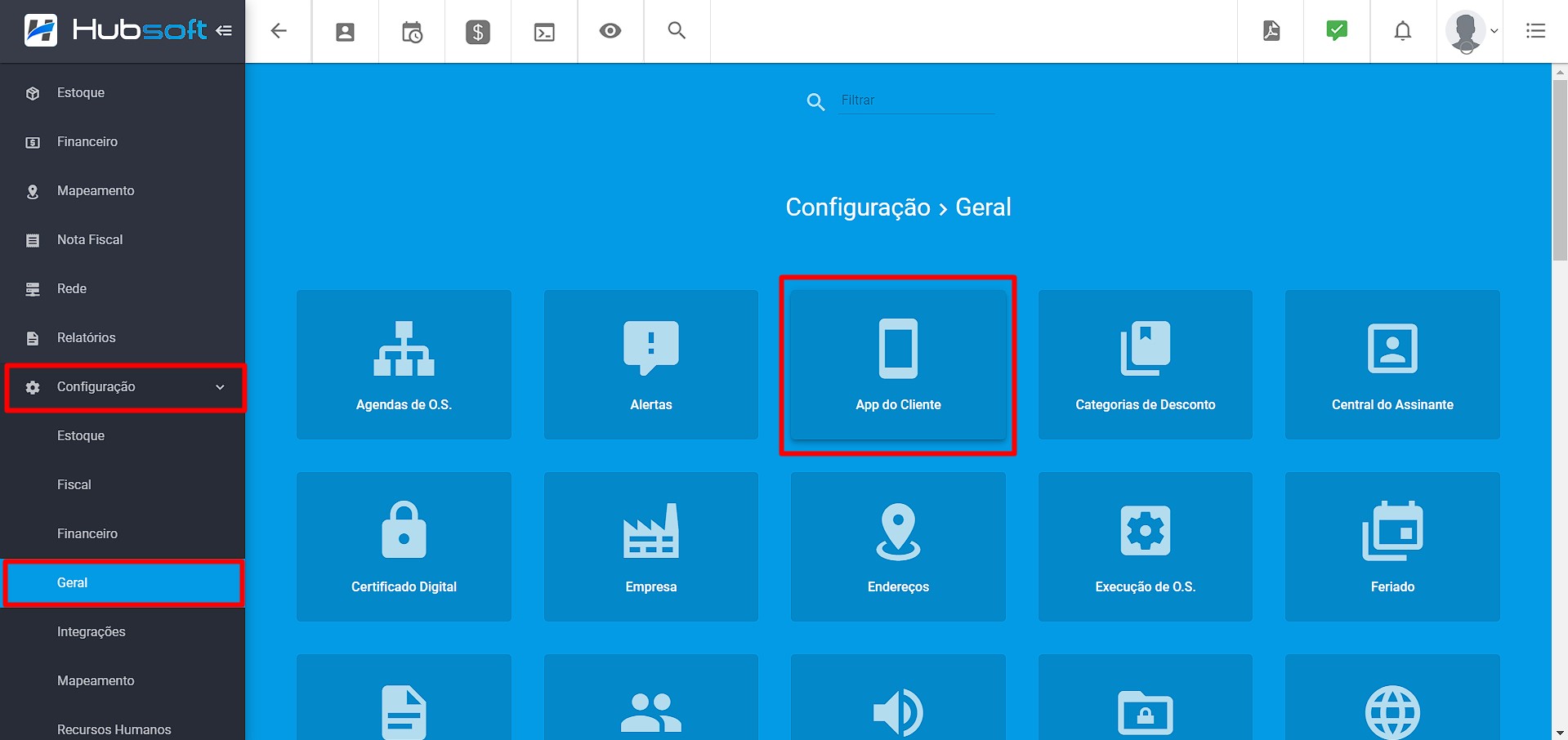Click the Filtrar search field
Image resolution: width=1568 pixels, height=740 pixels.
coord(918,100)
